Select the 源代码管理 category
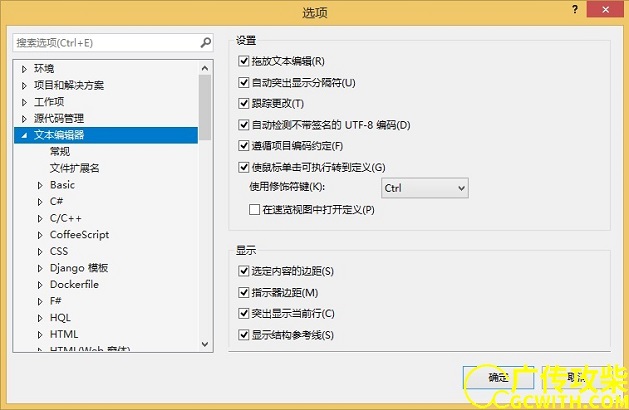The height and width of the screenshot is (410, 629). coord(59,118)
